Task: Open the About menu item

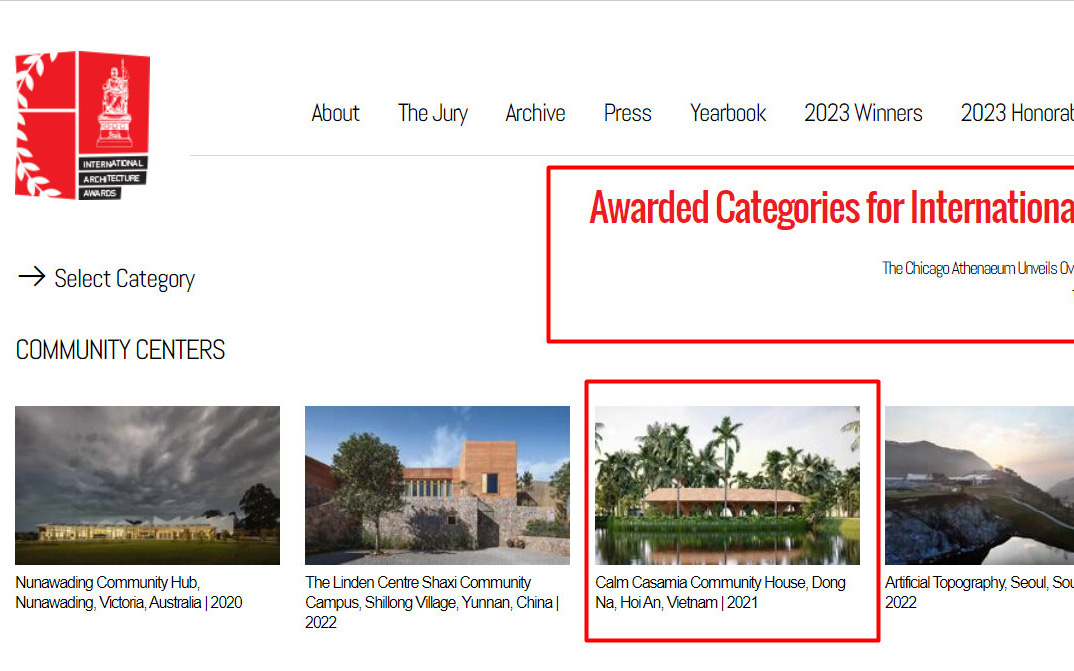Action: 335,113
